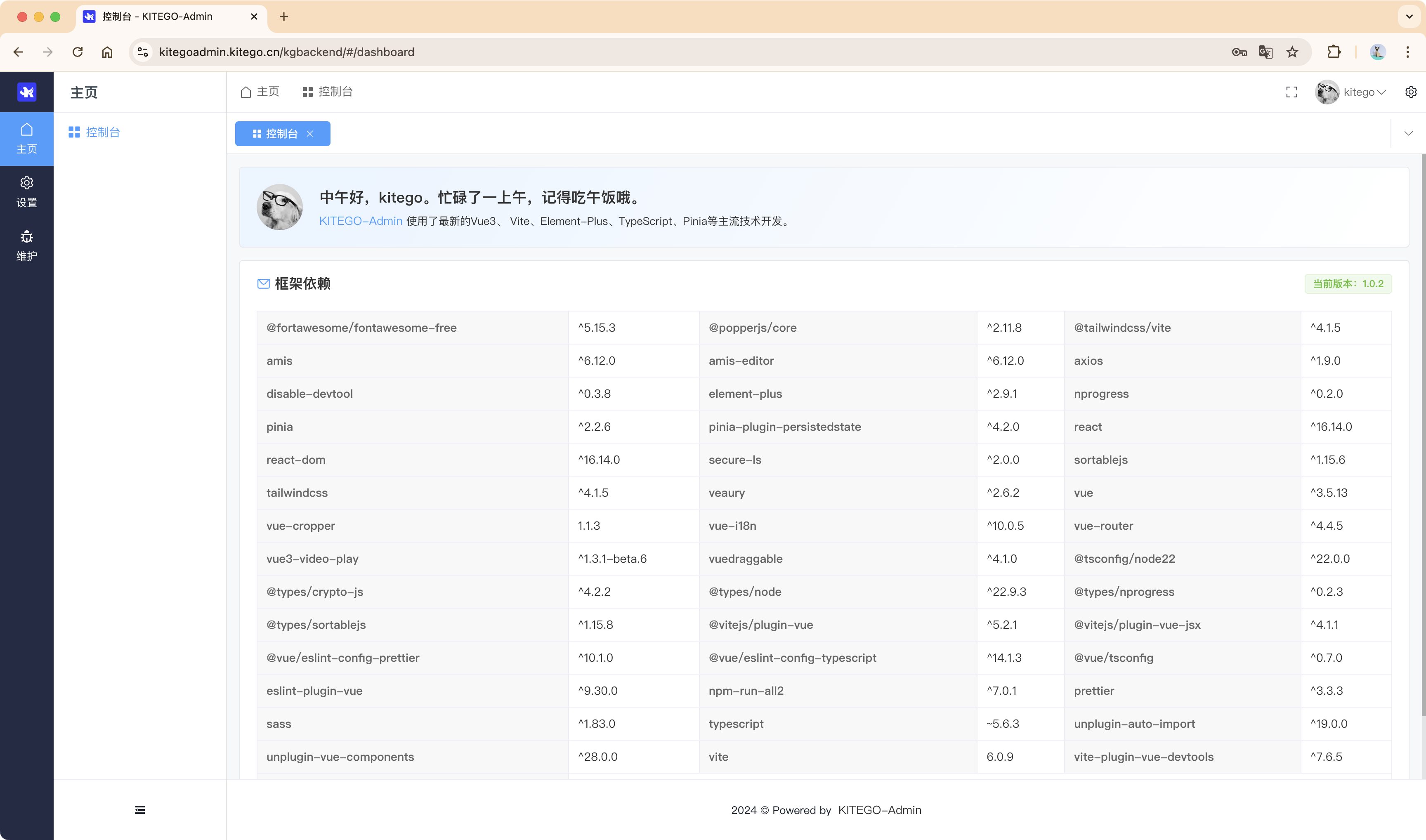The height and width of the screenshot is (840, 1426).
Task: Click the vue-router table cell
Action: tap(1182, 525)
